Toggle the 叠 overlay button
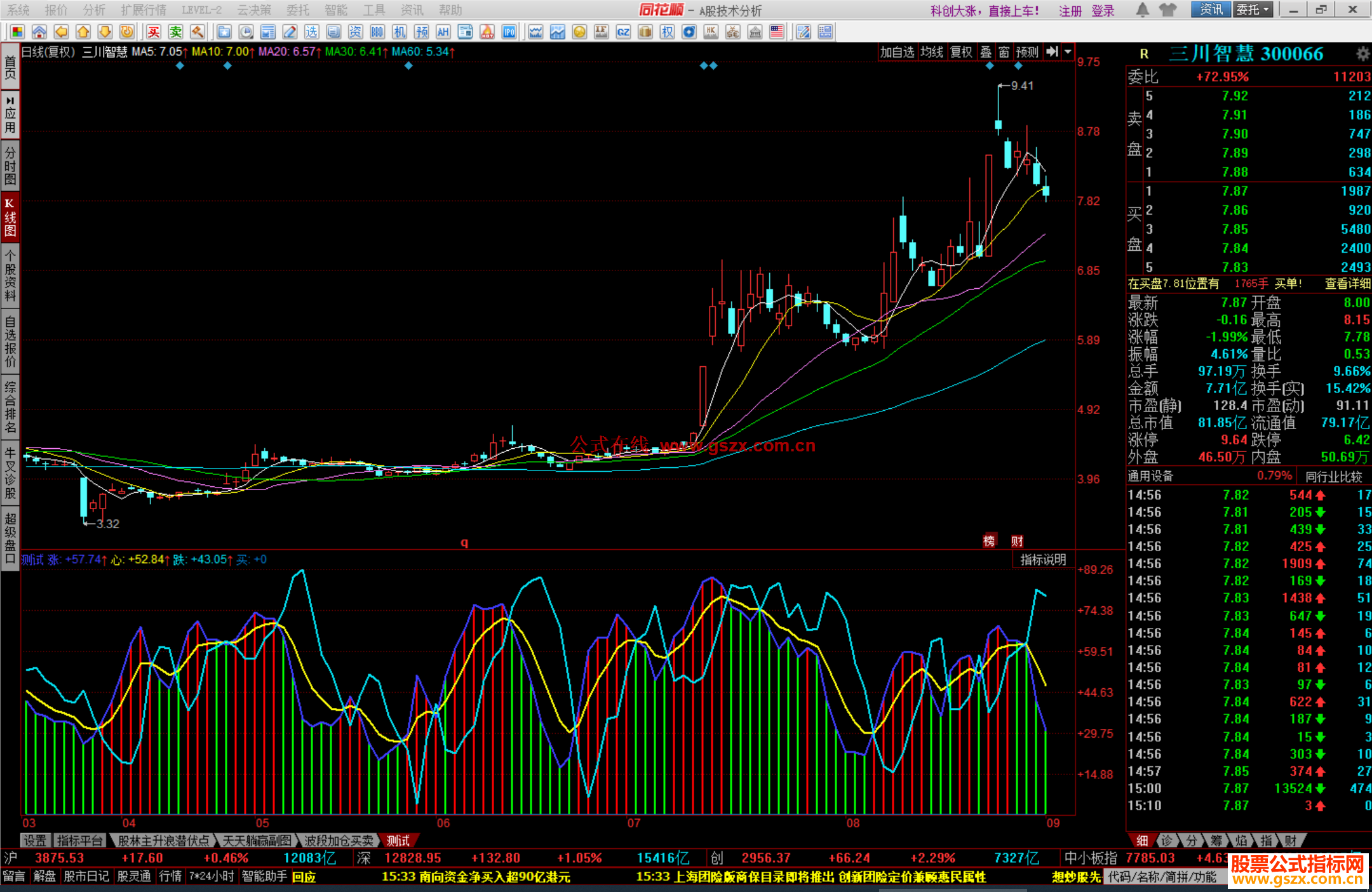1372x892 pixels. coord(986,52)
